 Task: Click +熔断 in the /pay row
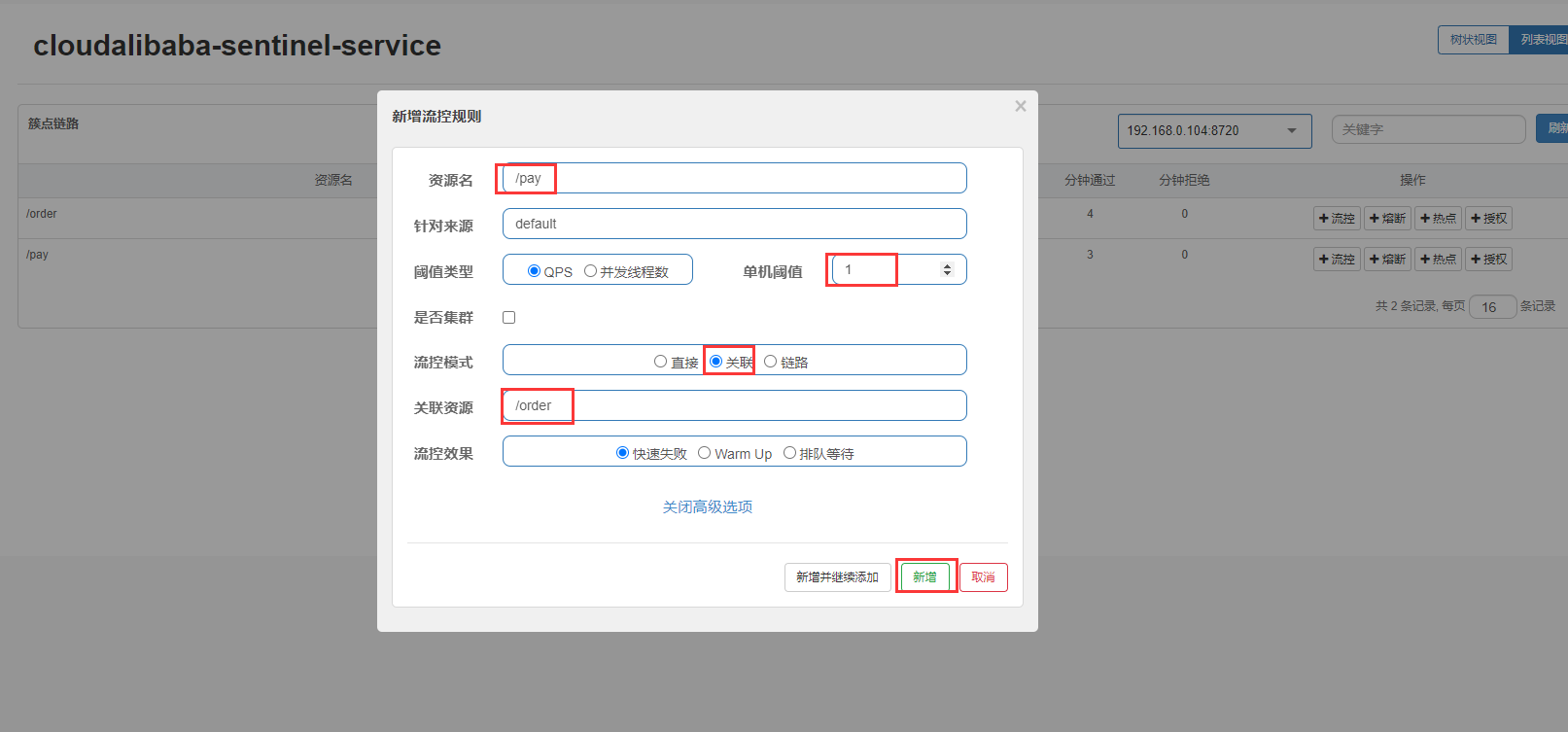point(1387,260)
